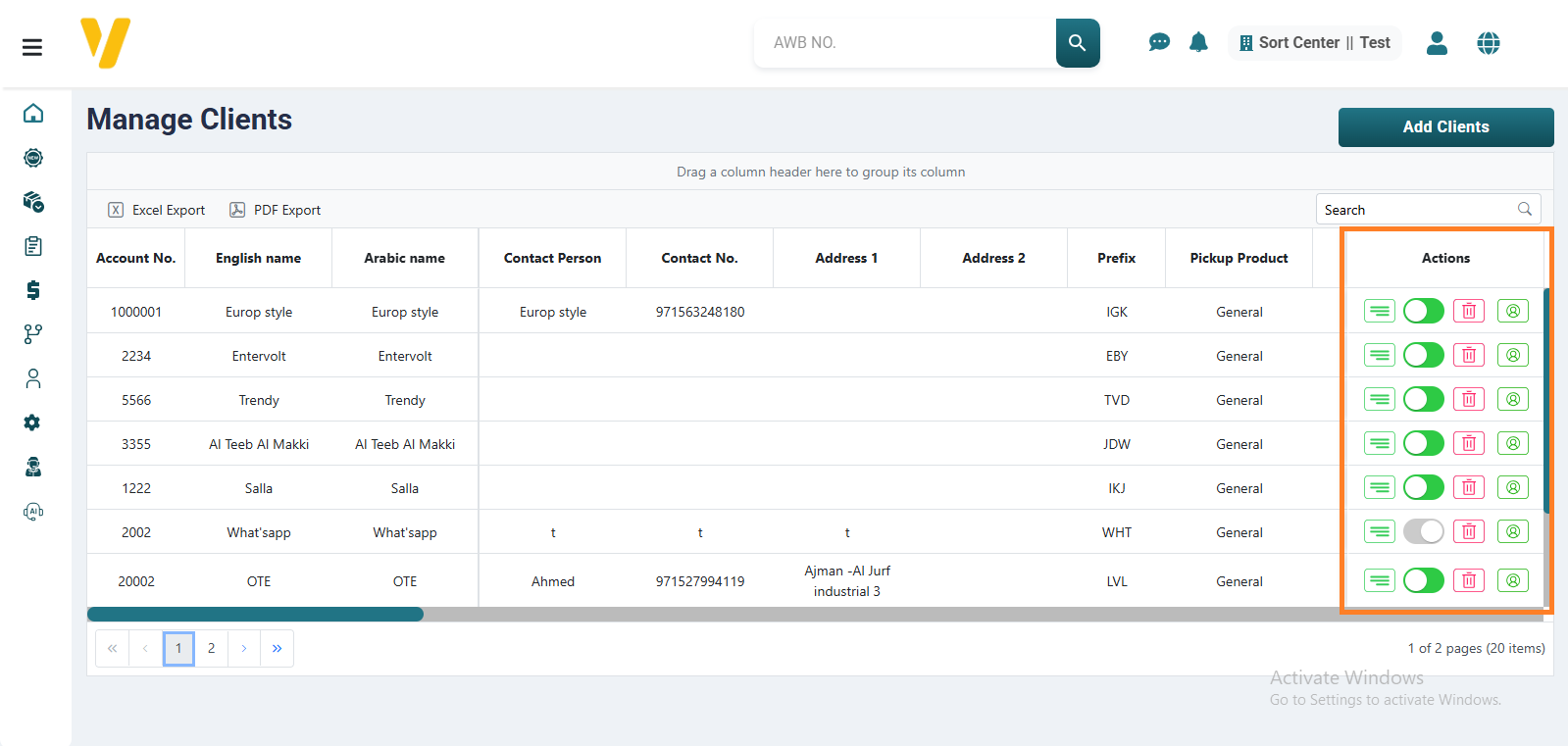The width and height of the screenshot is (1568, 746).
Task: Click the settings gear in sidebar
Action: pos(33,423)
